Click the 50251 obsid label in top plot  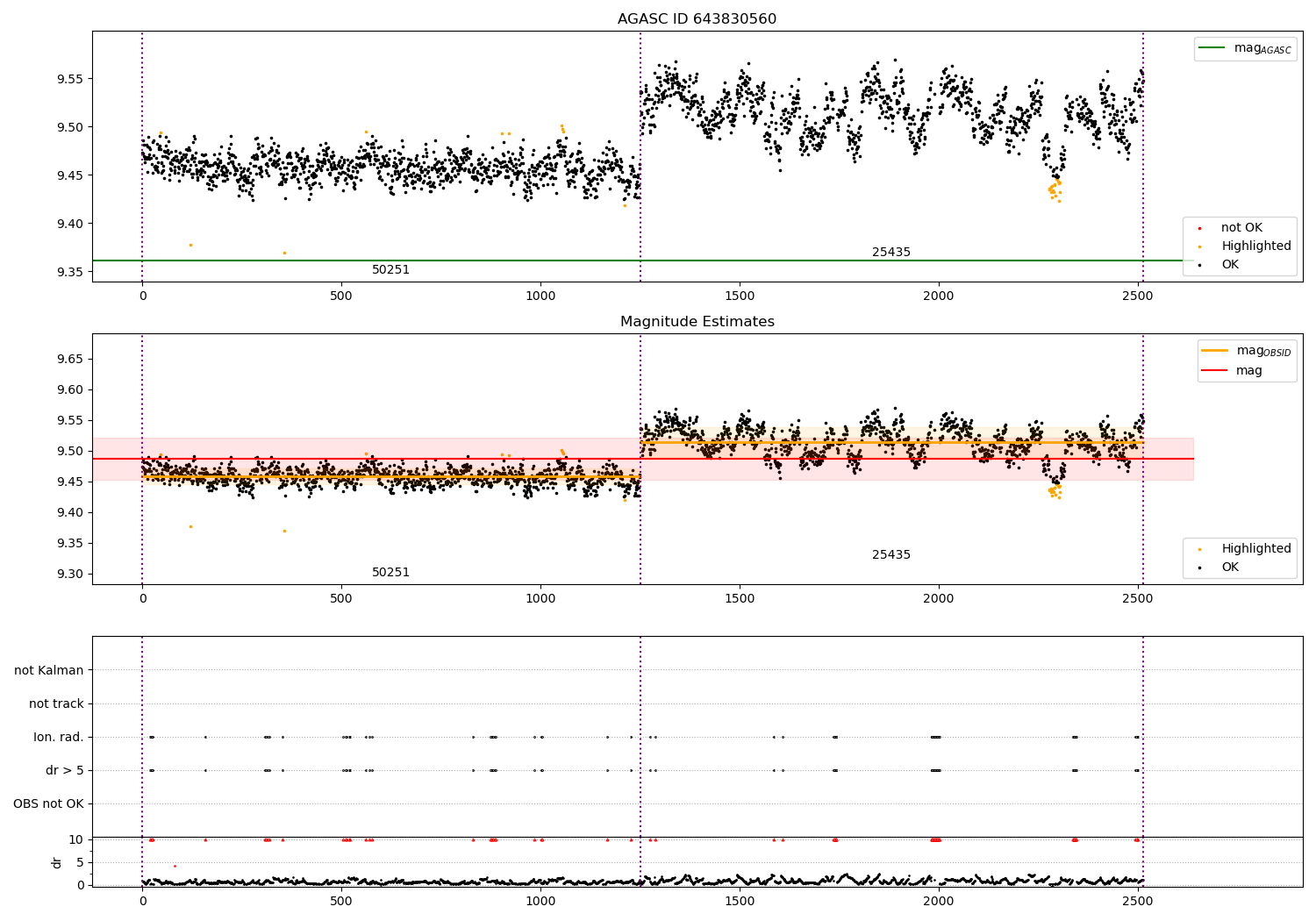click(390, 270)
